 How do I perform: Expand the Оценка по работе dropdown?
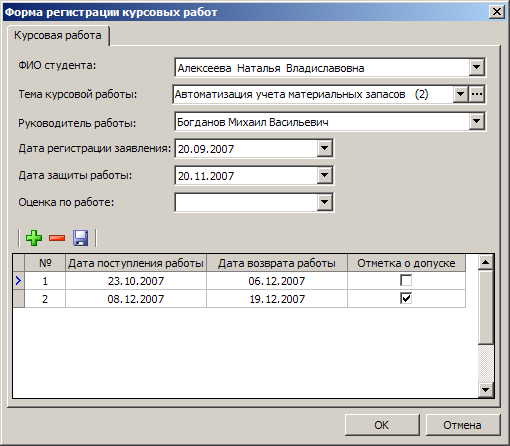coord(324,202)
